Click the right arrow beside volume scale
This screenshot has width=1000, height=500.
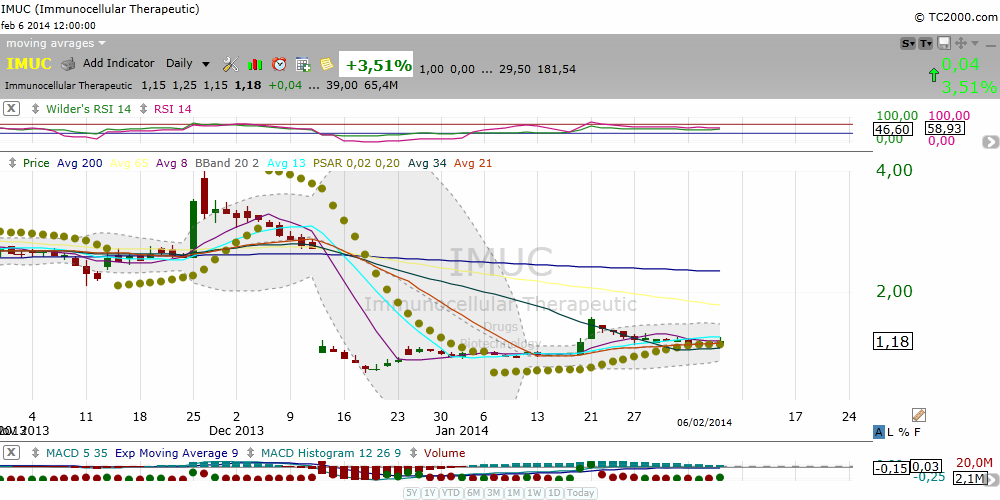coord(991,478)
